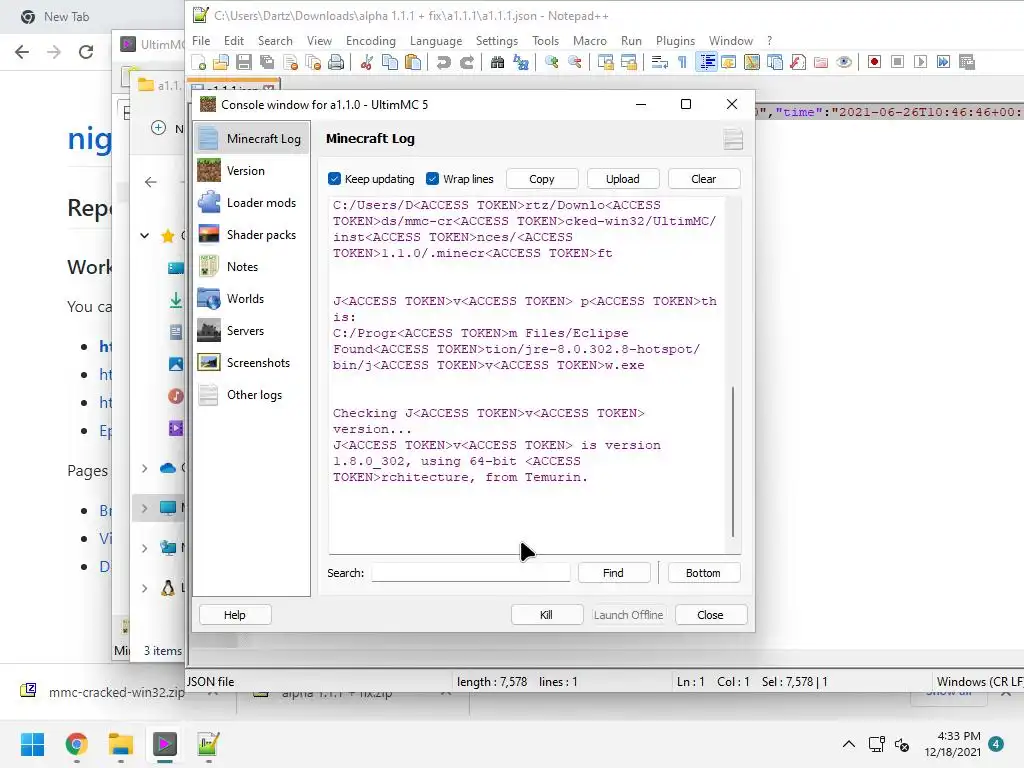Click Run macro multiple times icon
This screenshot has height=768, width=1024.
944,62
